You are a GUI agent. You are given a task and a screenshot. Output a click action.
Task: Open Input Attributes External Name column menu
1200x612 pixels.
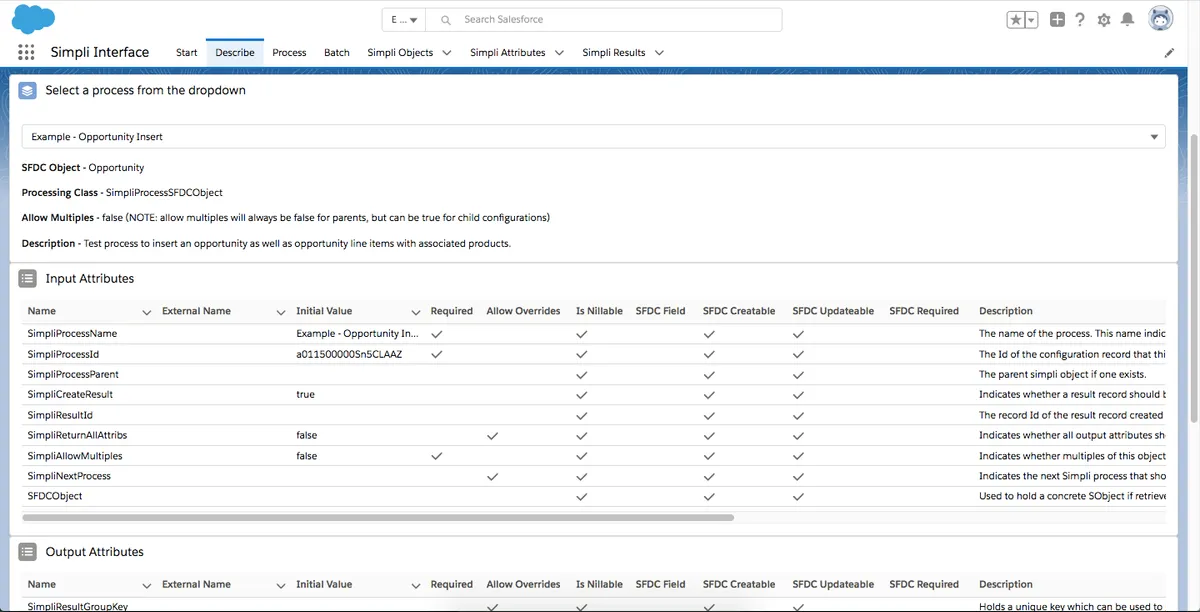281,312
